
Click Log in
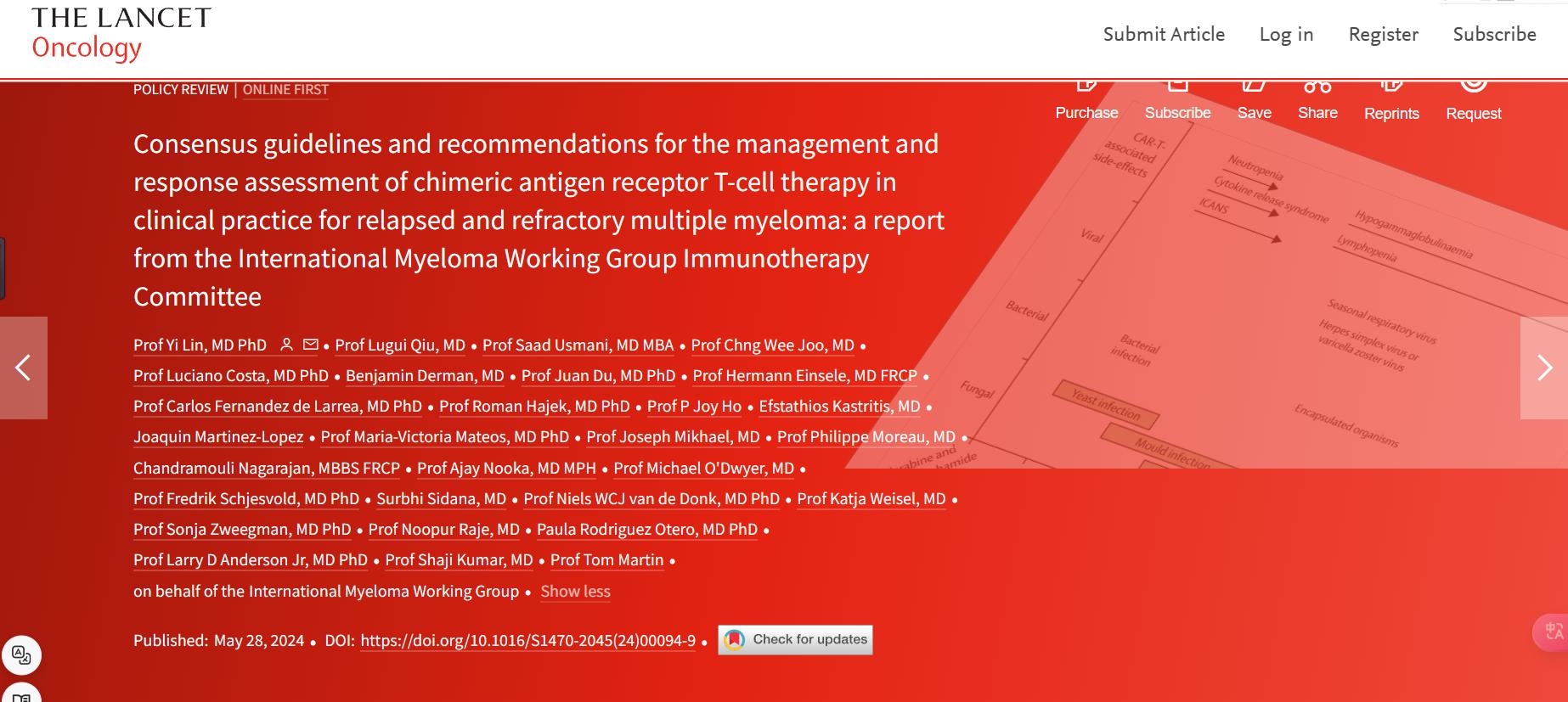1286,35
